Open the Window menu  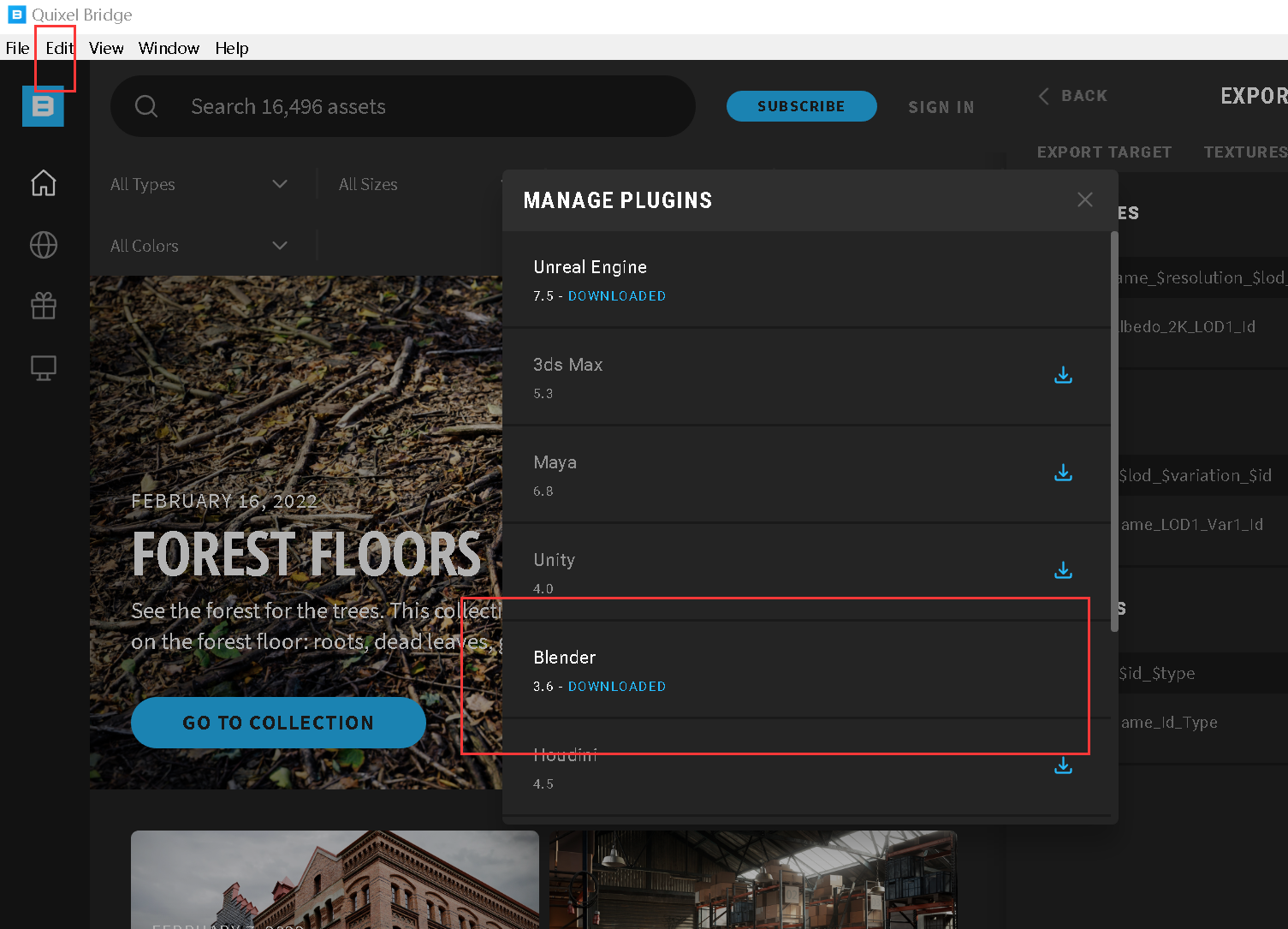(x=169, y=48)
